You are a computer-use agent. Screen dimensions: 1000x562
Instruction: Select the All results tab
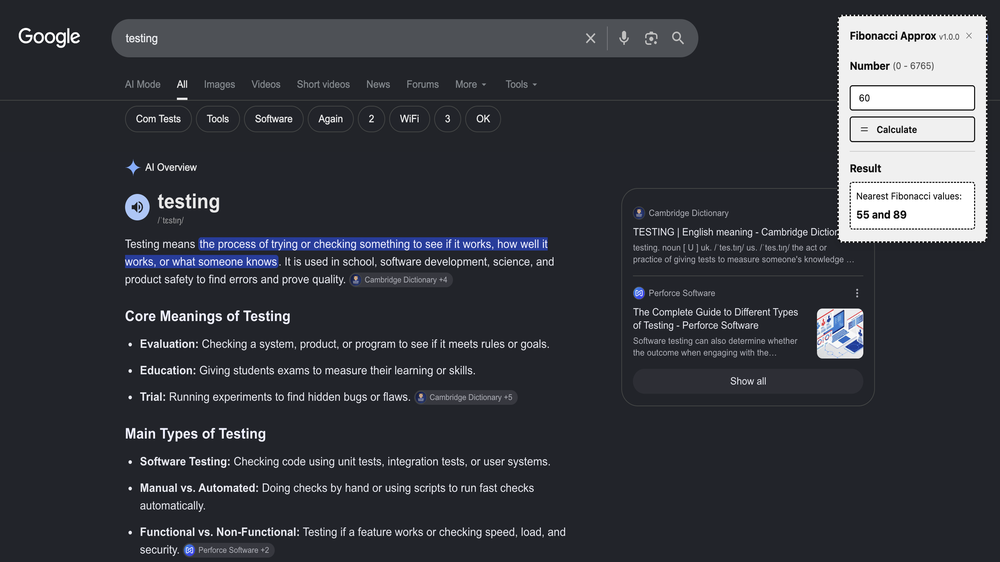coord(182,84)
